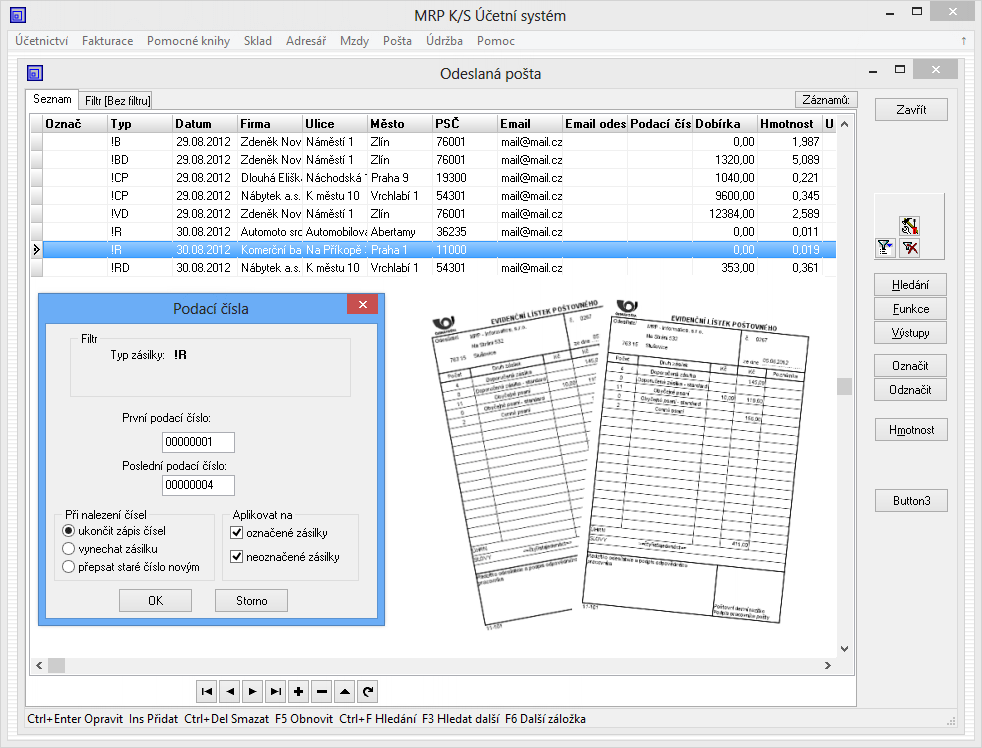This screenshot has width=982, height=748.
Task: Open the Fakturace menu
Action: coord(108,41)
